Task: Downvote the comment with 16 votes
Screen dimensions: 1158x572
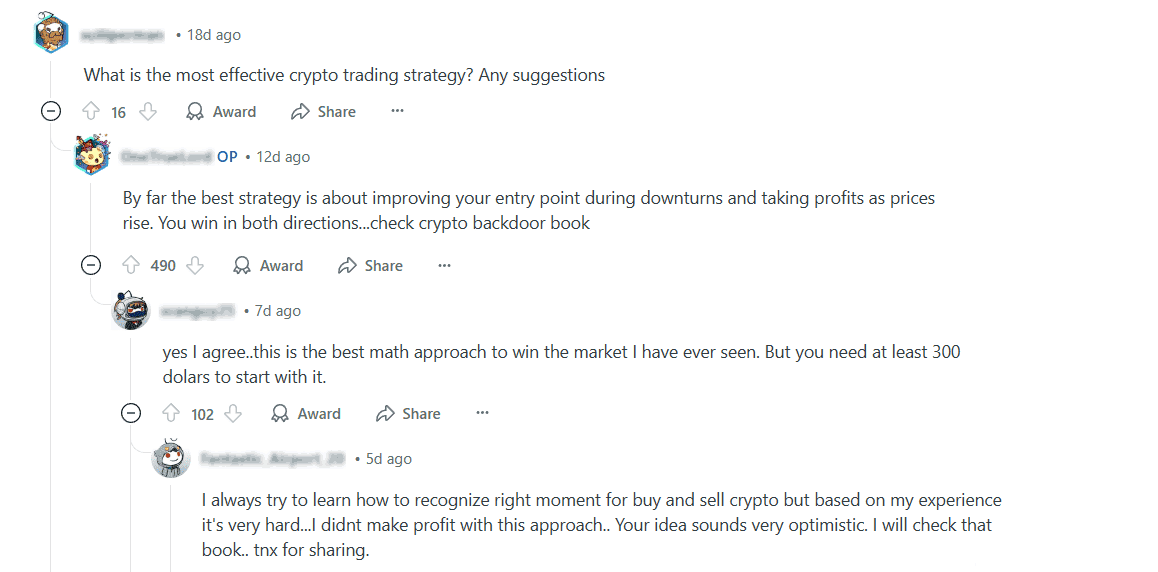Action: pos(148,111)
